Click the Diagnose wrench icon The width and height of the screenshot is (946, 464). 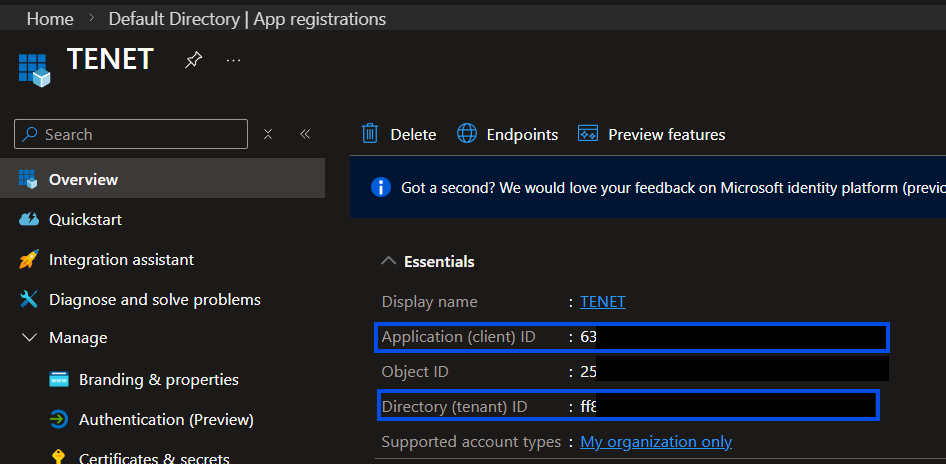click(x=28, y=299)
